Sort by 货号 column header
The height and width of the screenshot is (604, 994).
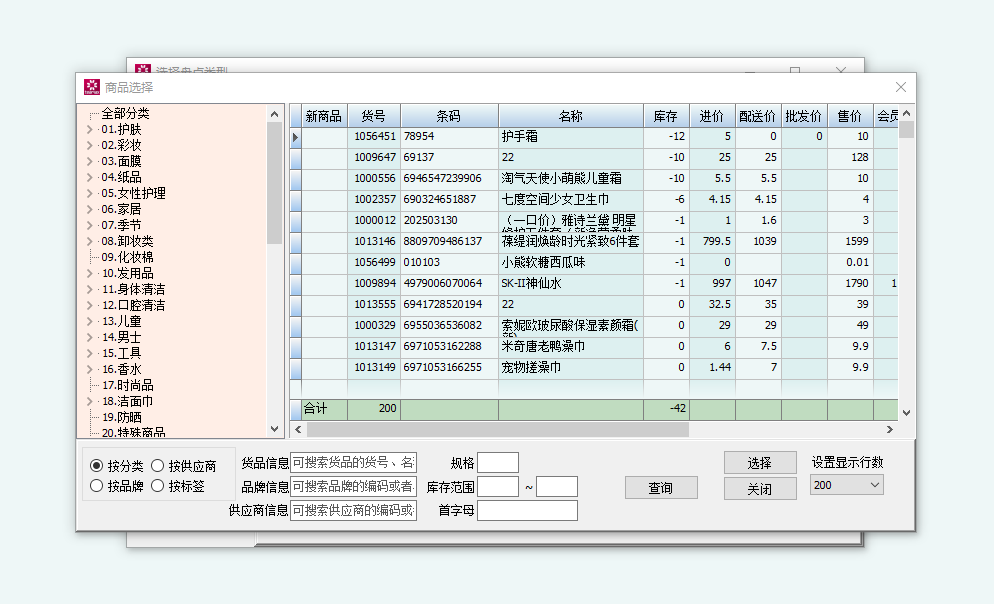coord(374,116)
